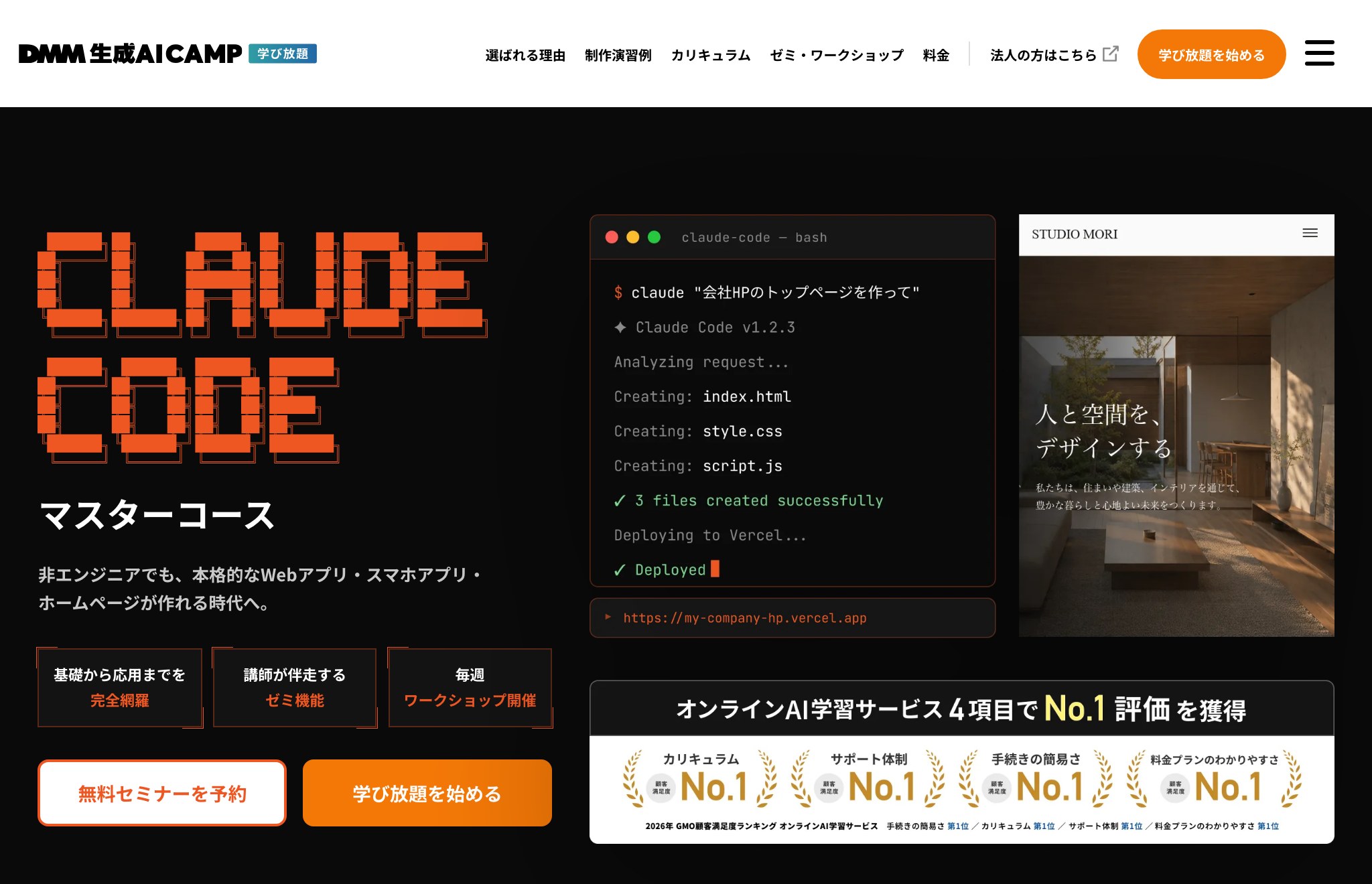1372x884 pixels.
Task: Open 料金 in the navigation
Action: click(x=936, y=55)
